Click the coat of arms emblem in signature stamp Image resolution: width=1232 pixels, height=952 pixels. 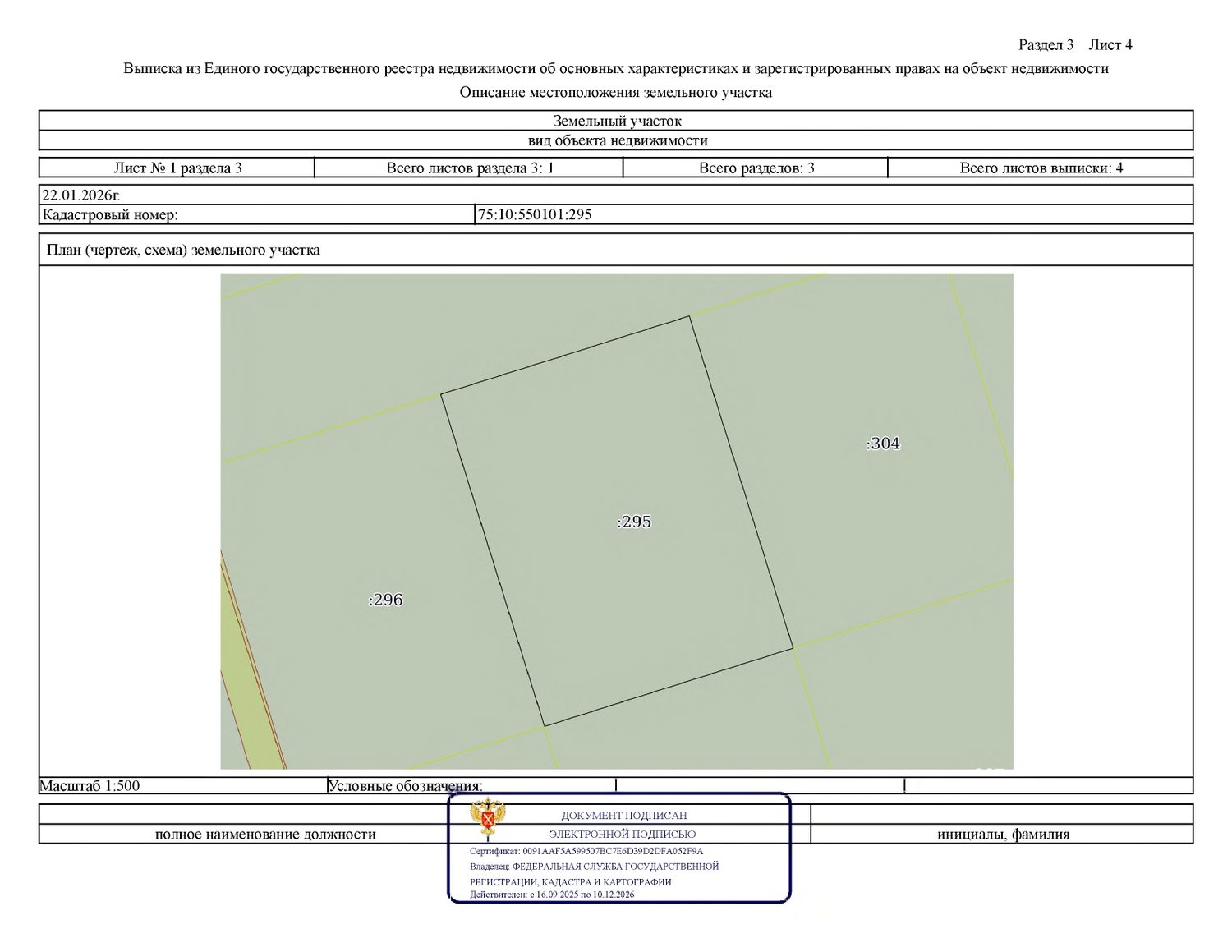(488, 817)
